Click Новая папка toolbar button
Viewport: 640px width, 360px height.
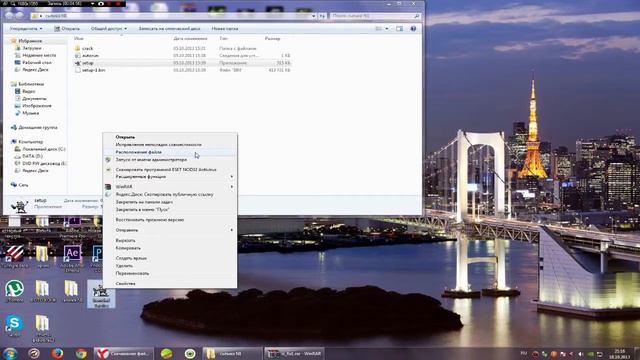click(x=224, y=29)
